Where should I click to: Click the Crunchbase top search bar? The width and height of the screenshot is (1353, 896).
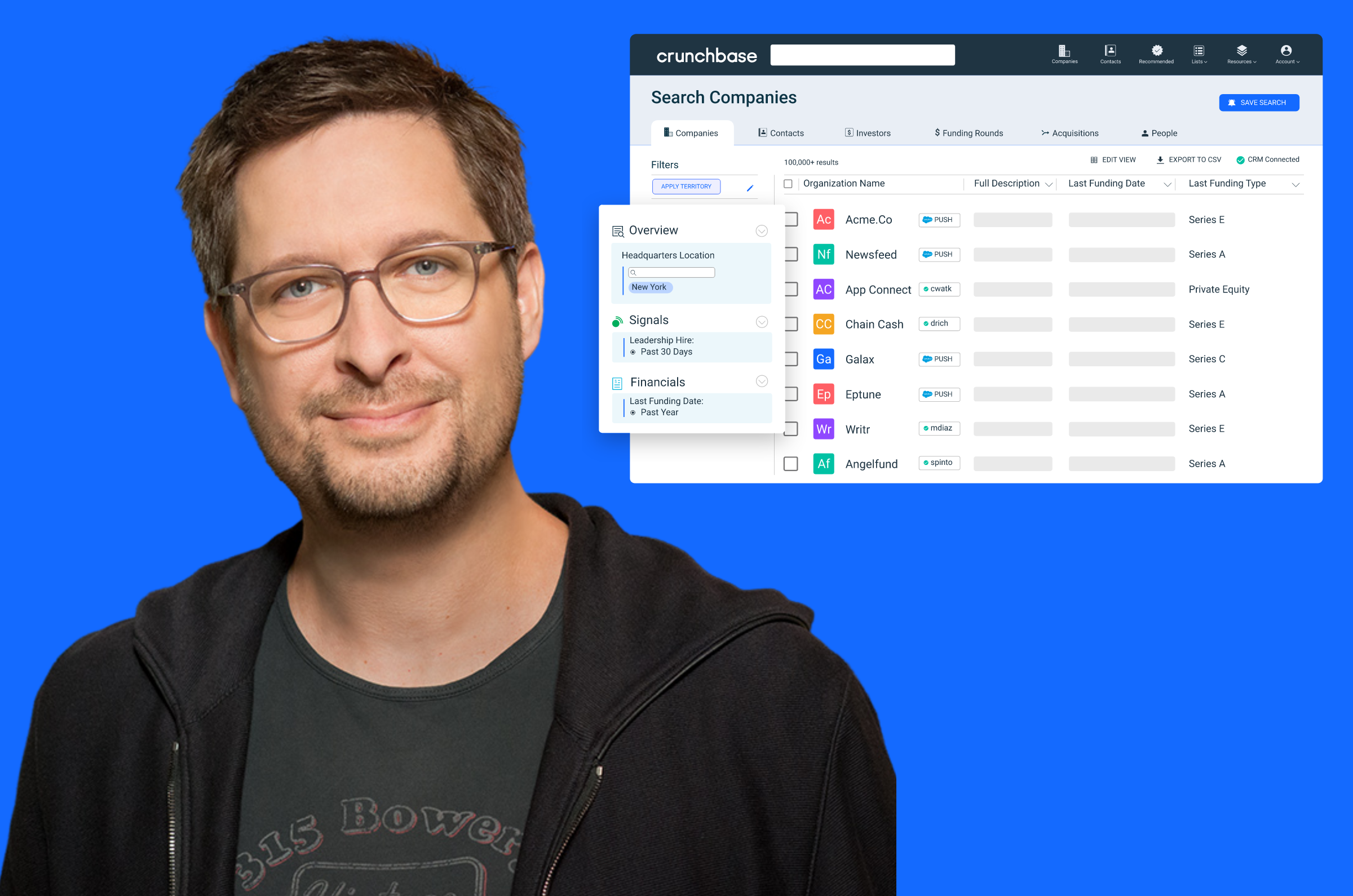point(862,55)
